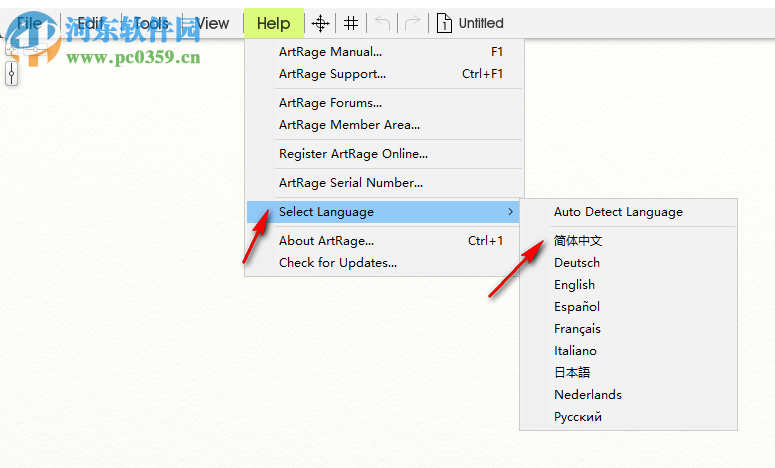Screen dimensions: 775x468
Task: Select Italiano language
Action: pos(628,350)
